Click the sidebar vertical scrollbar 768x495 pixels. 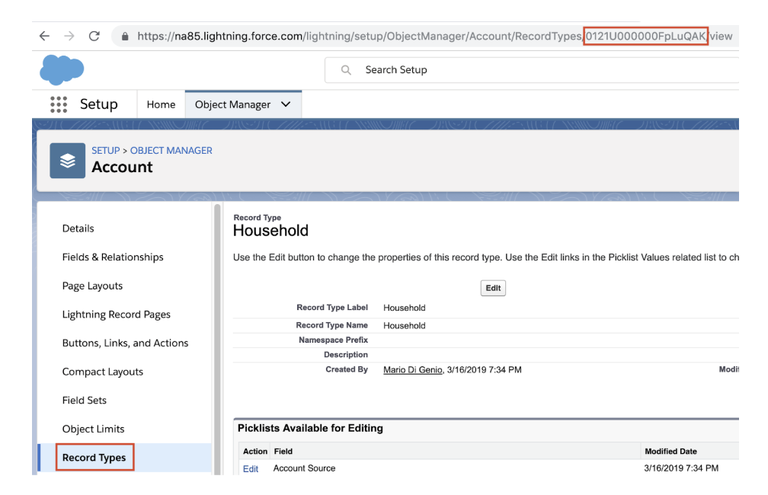217,338
